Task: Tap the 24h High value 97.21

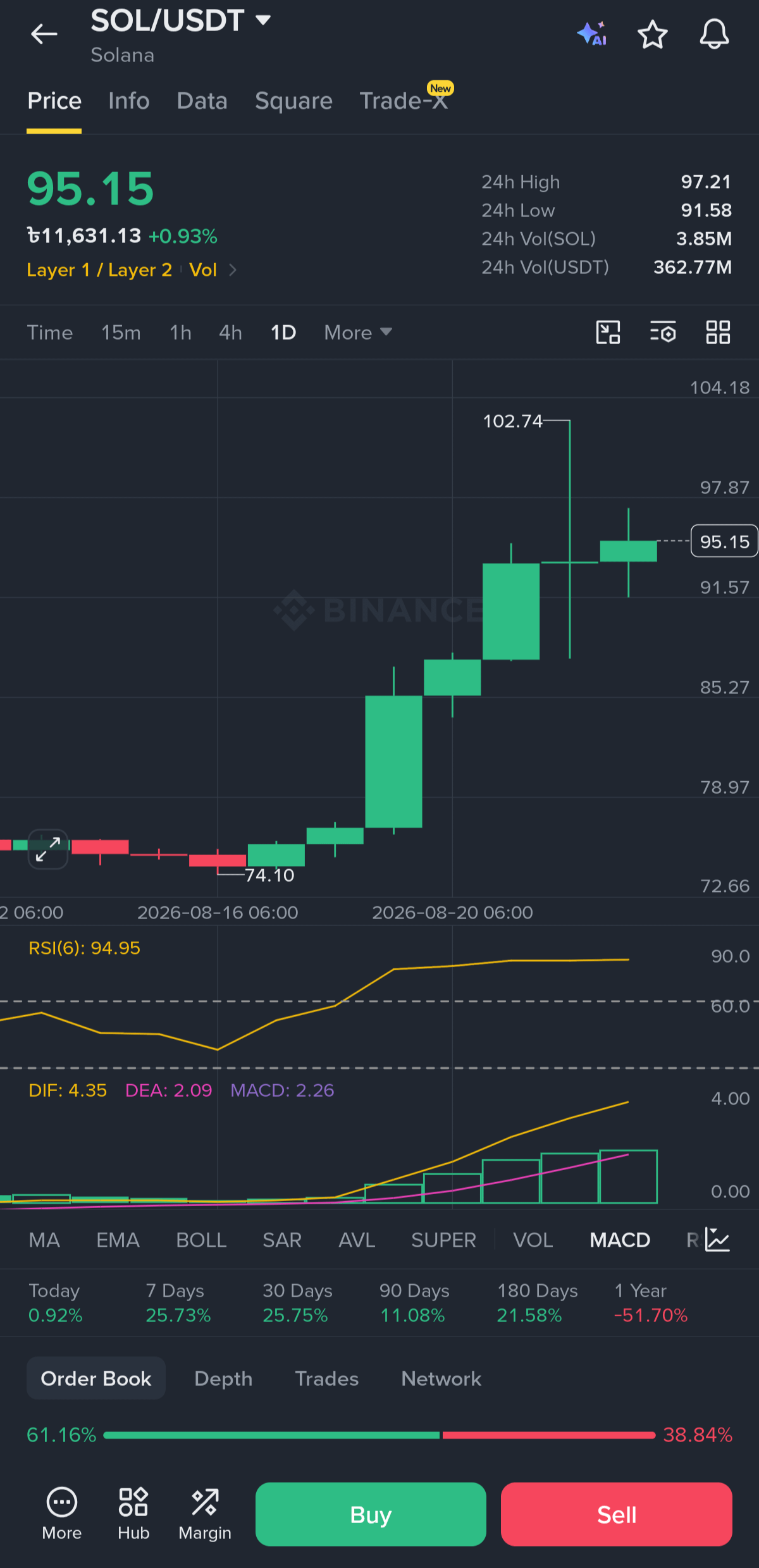Action: point(706,182)
